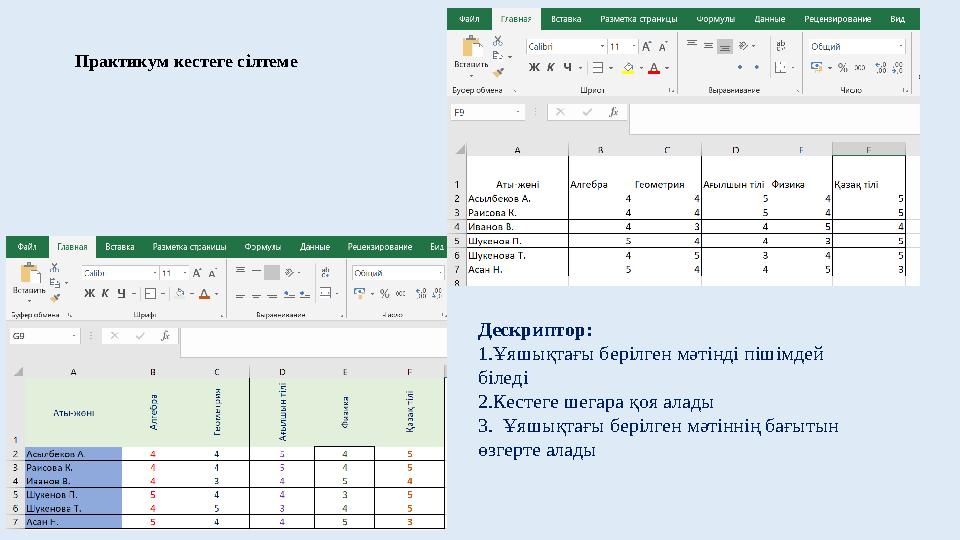960x540 pixels.
Task: Toggle Italic К in upper-right Excel window
Action: pos(550,67)
